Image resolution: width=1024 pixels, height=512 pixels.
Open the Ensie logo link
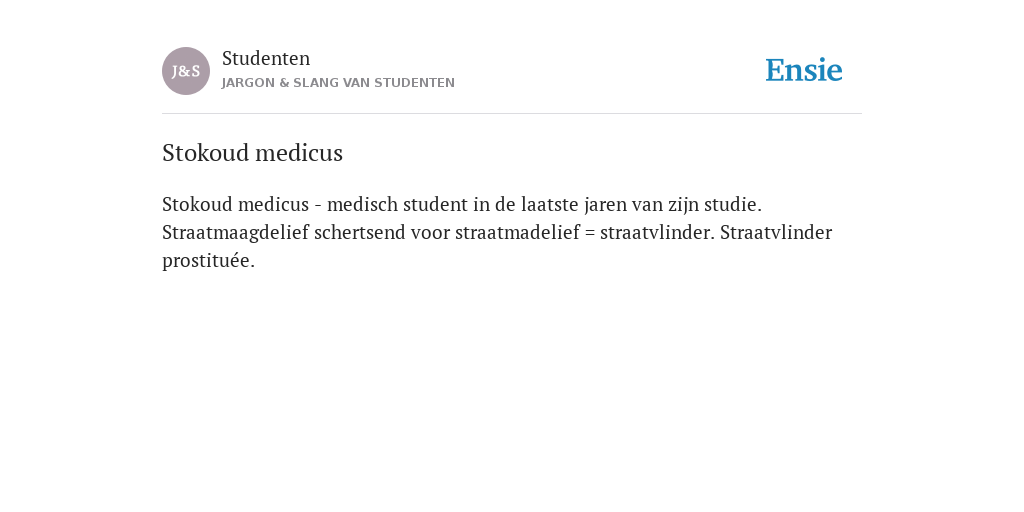tap(804, 70)
